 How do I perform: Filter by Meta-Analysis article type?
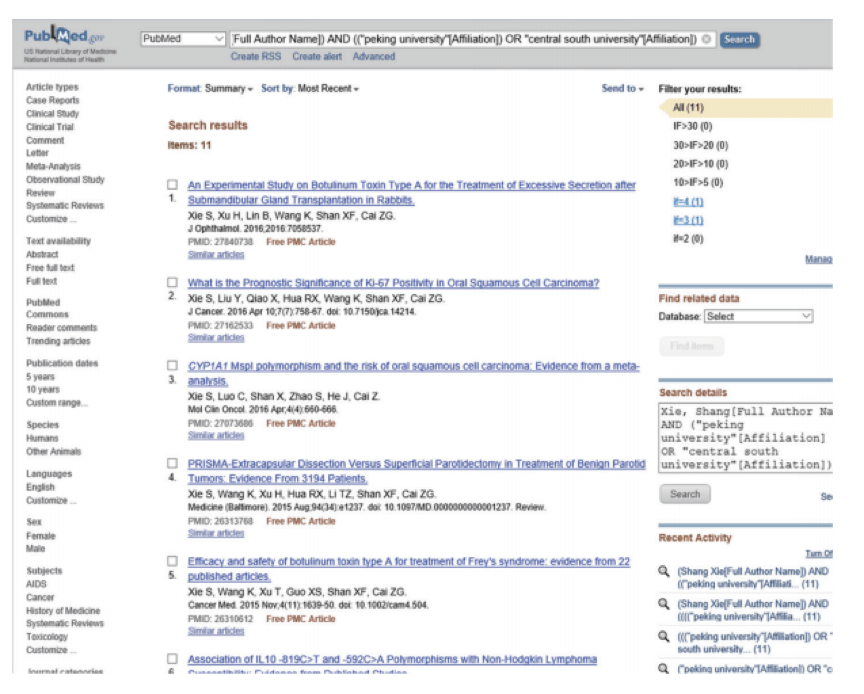53,166
